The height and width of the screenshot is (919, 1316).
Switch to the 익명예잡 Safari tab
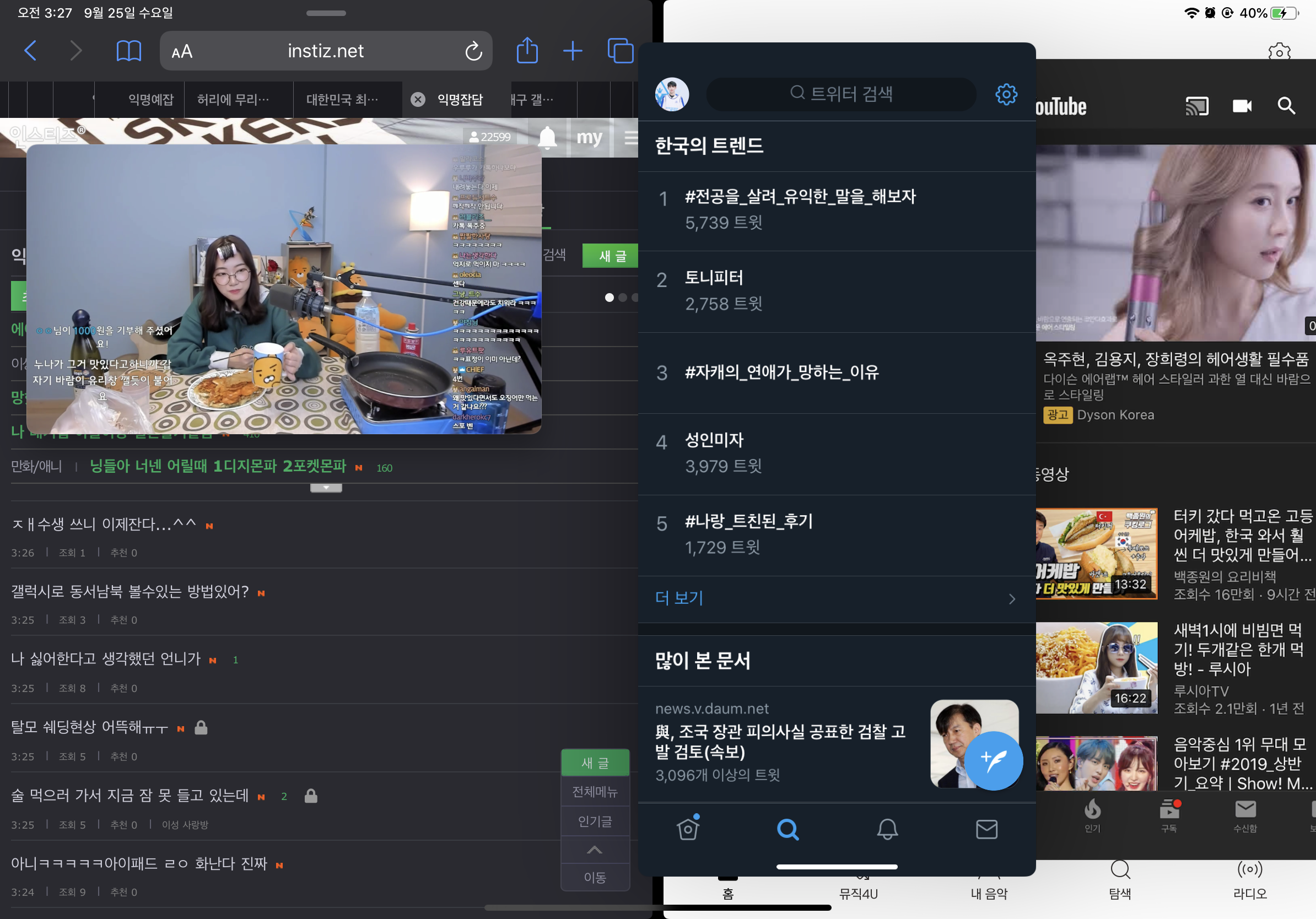click(x=151, y=99)
